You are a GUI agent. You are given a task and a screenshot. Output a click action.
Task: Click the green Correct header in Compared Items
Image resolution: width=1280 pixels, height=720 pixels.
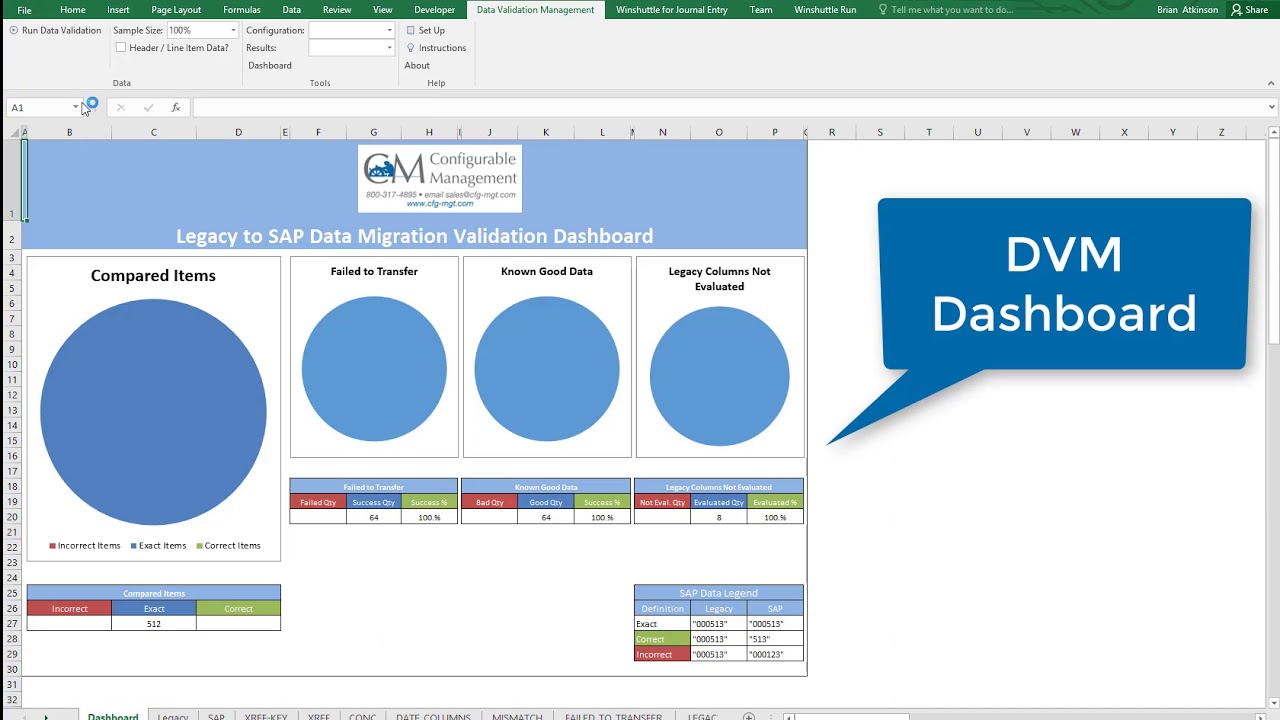238,608
